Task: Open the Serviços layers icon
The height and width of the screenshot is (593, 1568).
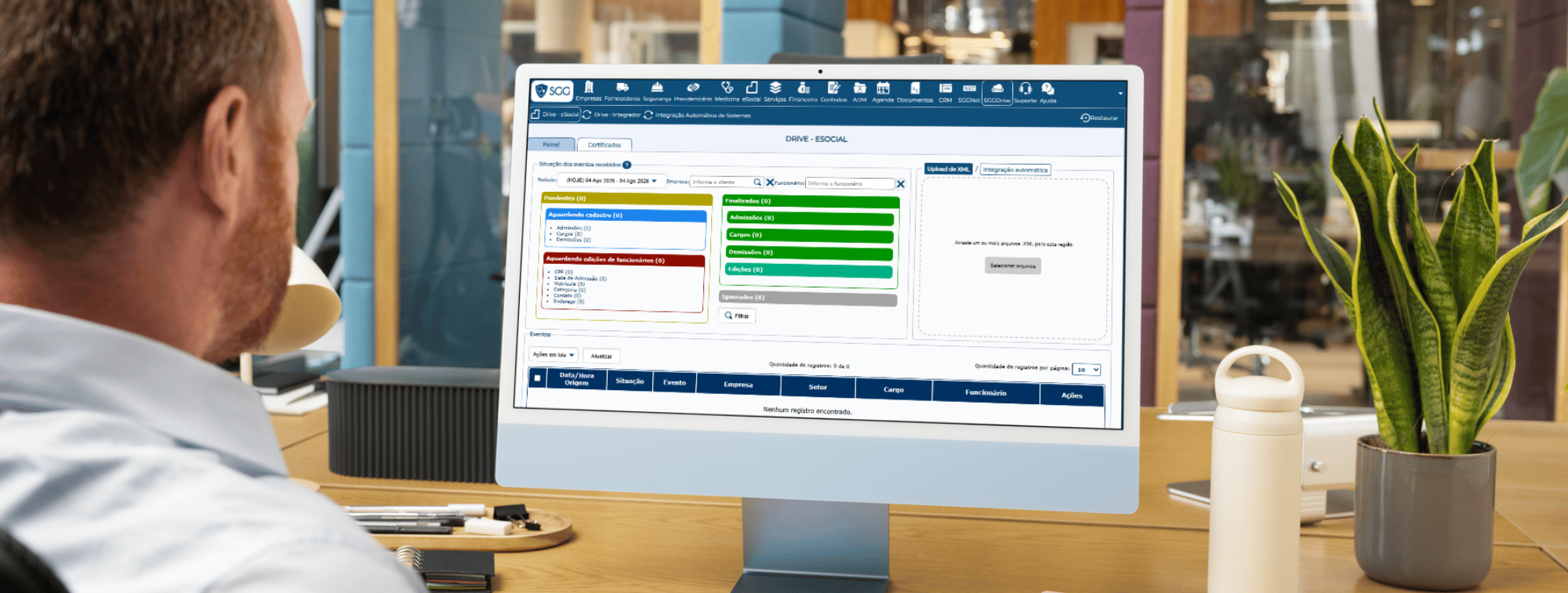Action: pos(775,88)
